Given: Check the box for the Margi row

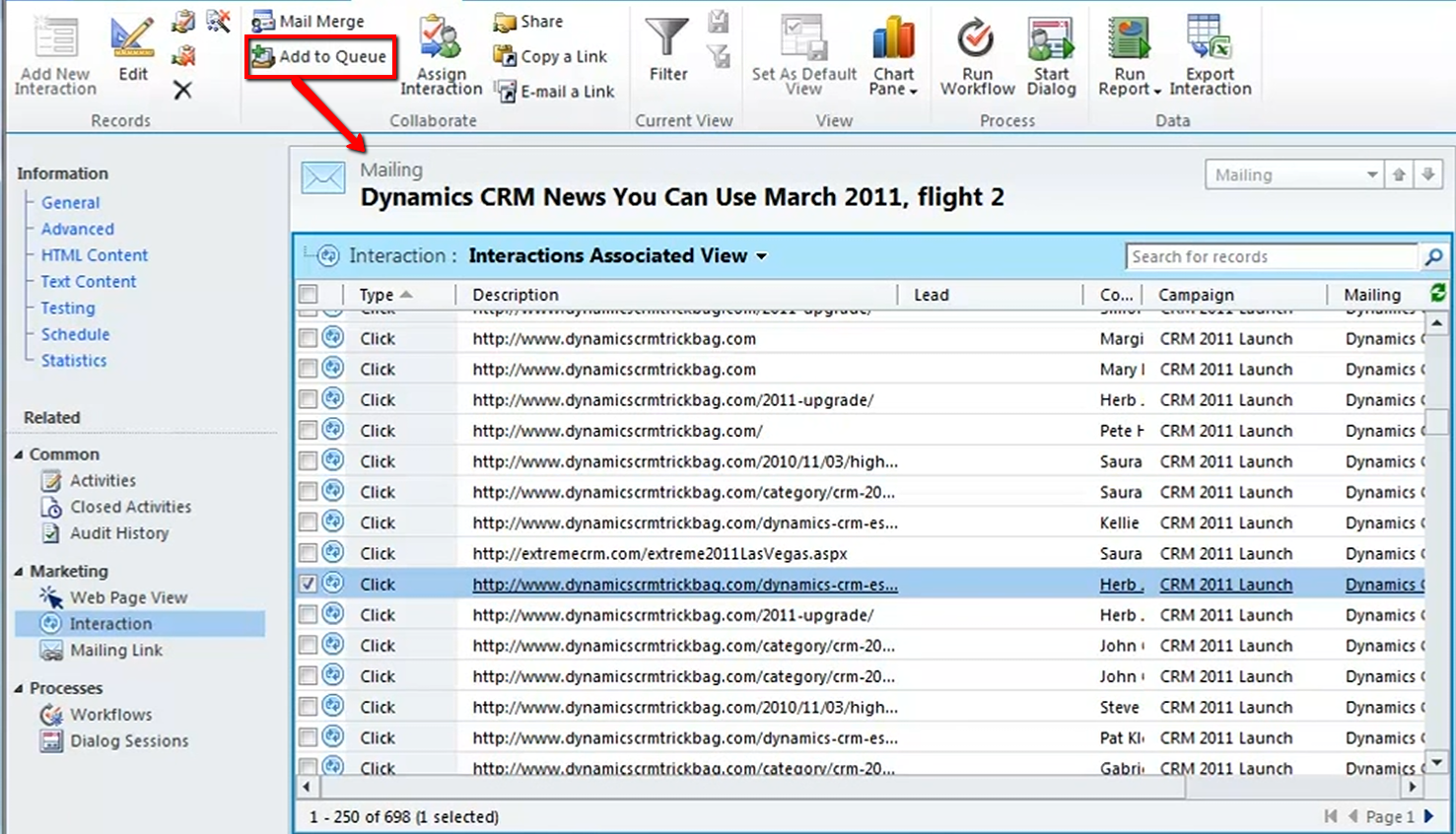Looking at the screenshot, I should [x=309, y=338].
